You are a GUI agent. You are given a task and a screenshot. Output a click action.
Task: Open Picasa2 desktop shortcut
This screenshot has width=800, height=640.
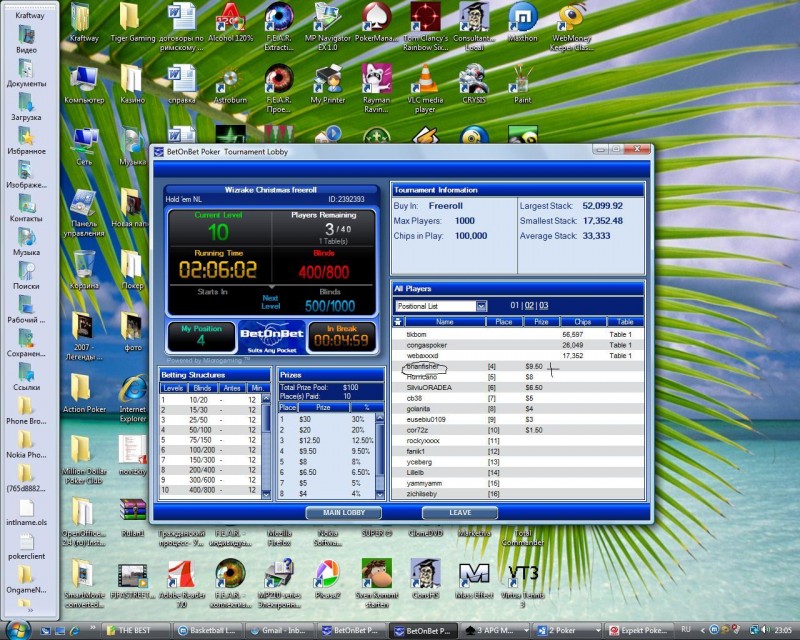tap(328, 579)
